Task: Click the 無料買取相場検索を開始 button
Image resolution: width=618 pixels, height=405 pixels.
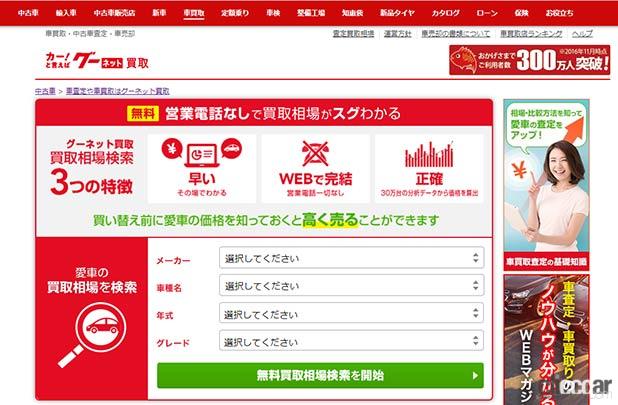Action: click(320, 375)
